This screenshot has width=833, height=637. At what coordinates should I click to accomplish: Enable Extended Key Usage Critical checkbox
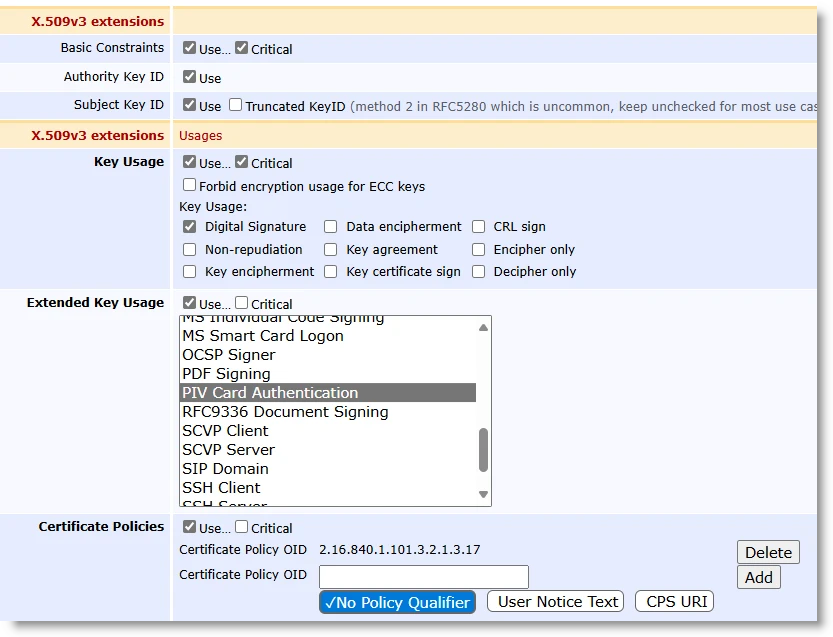click(x=241, y=303)
